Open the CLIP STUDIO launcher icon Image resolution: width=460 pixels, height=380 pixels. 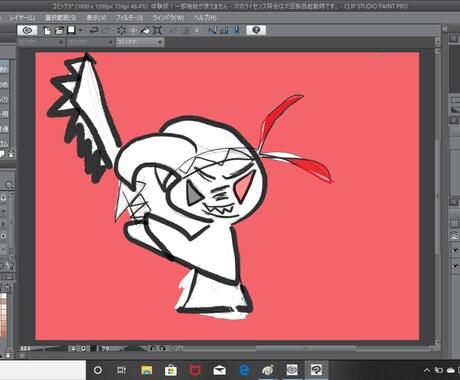pos(27,31)
